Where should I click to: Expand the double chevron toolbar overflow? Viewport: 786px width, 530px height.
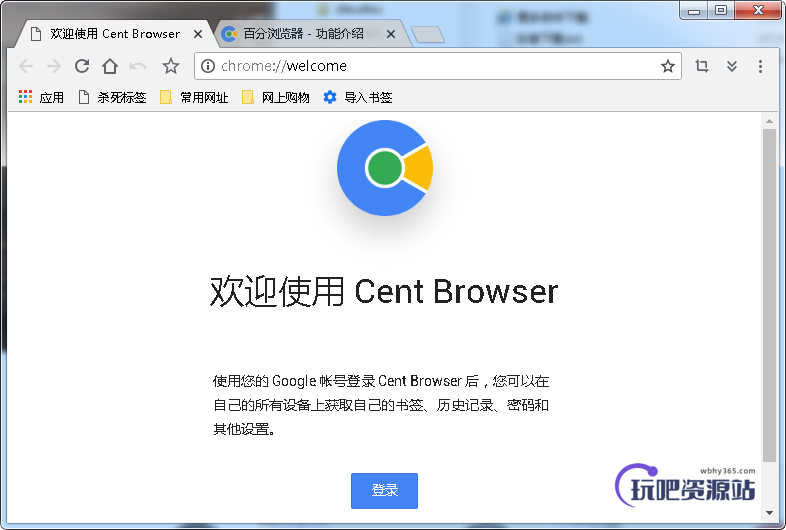tap(732, 66)
